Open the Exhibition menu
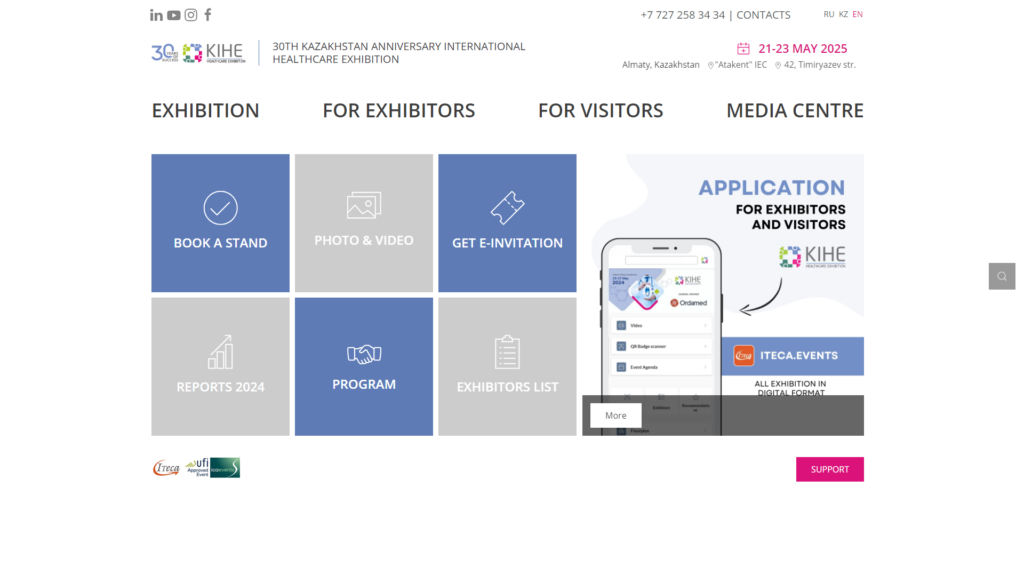Image resolution: width=1024 pixels, height=576 pixels. click(206, 110)
